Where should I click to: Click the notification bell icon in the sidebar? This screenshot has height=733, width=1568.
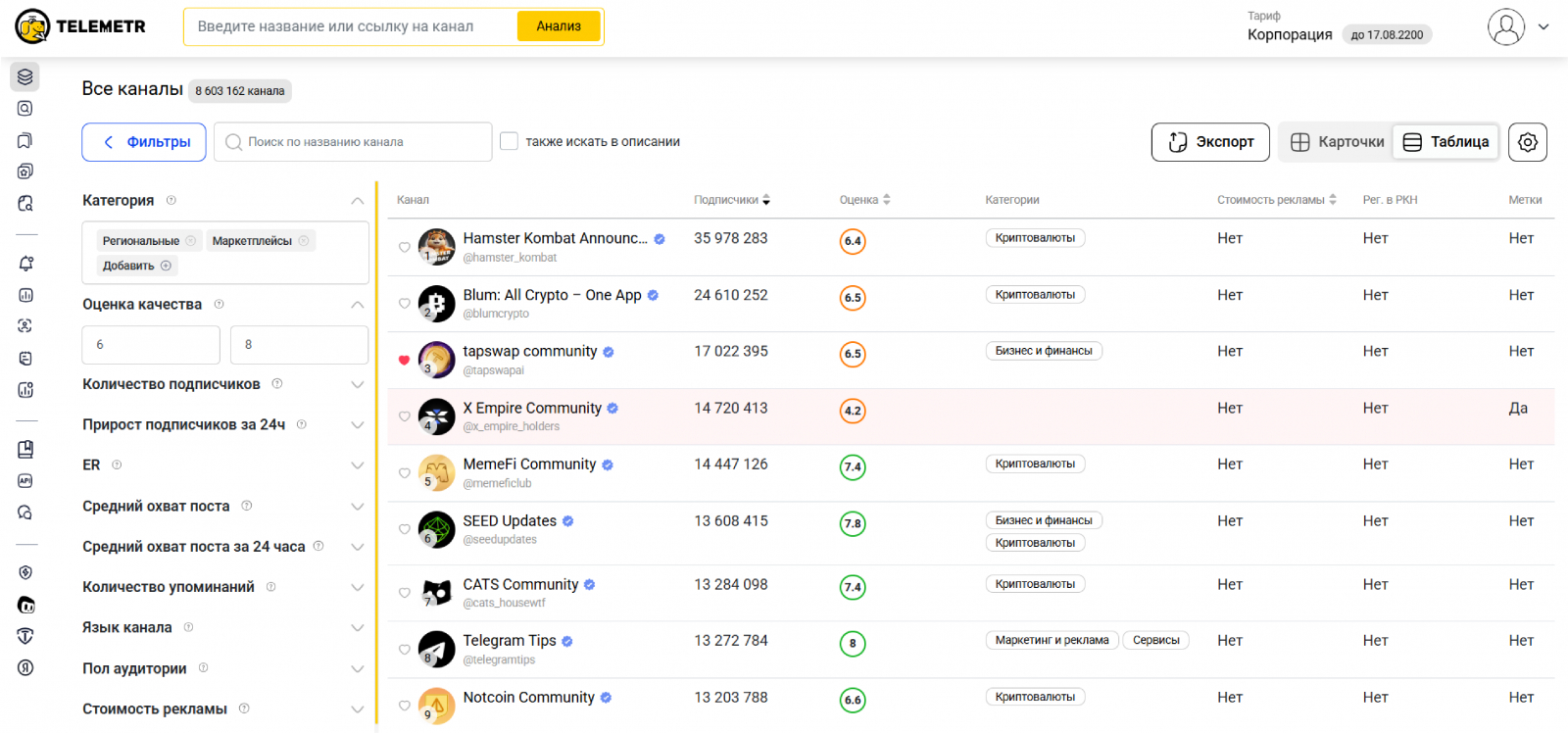point(25,264)
